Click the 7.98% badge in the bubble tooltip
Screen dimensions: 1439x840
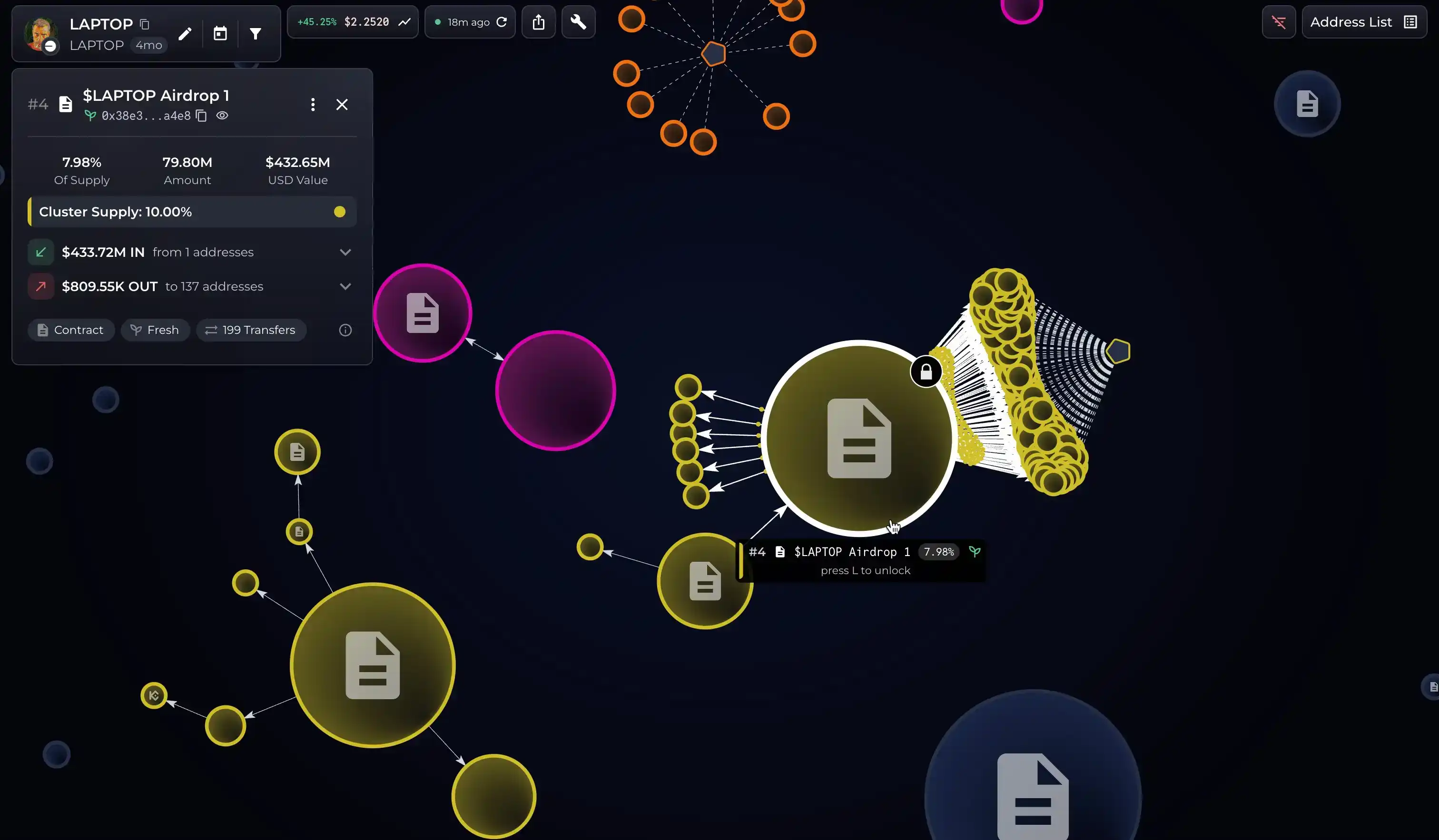(x=939, y=552)
